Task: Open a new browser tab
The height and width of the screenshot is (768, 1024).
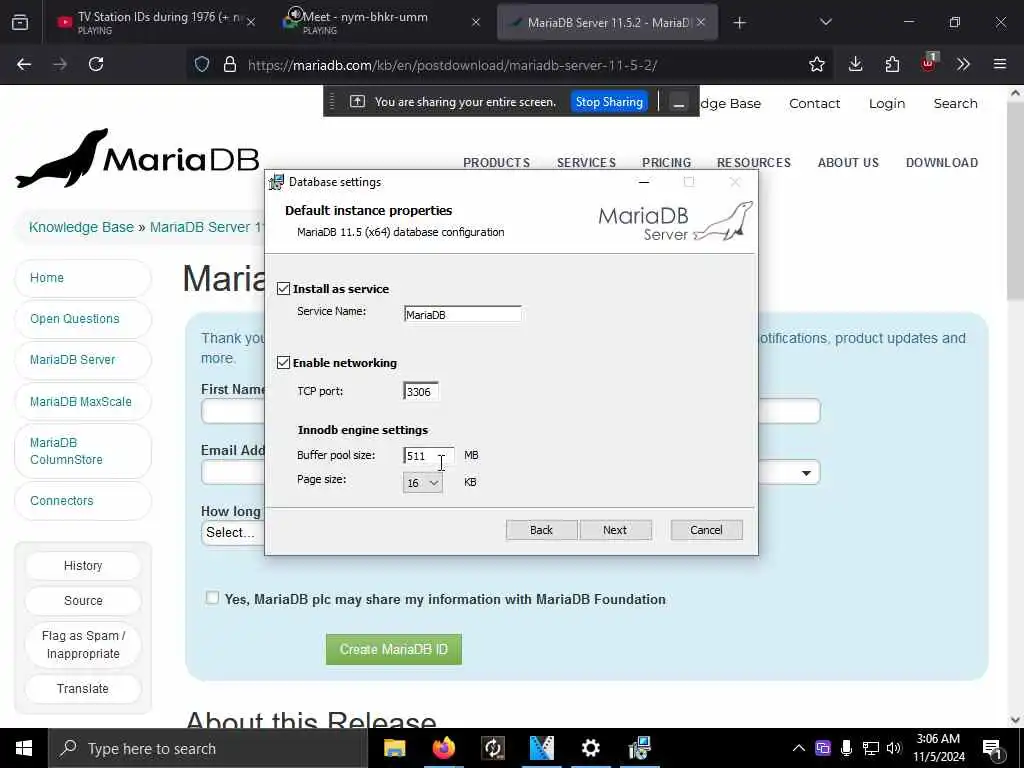Action: click(739, 23)
